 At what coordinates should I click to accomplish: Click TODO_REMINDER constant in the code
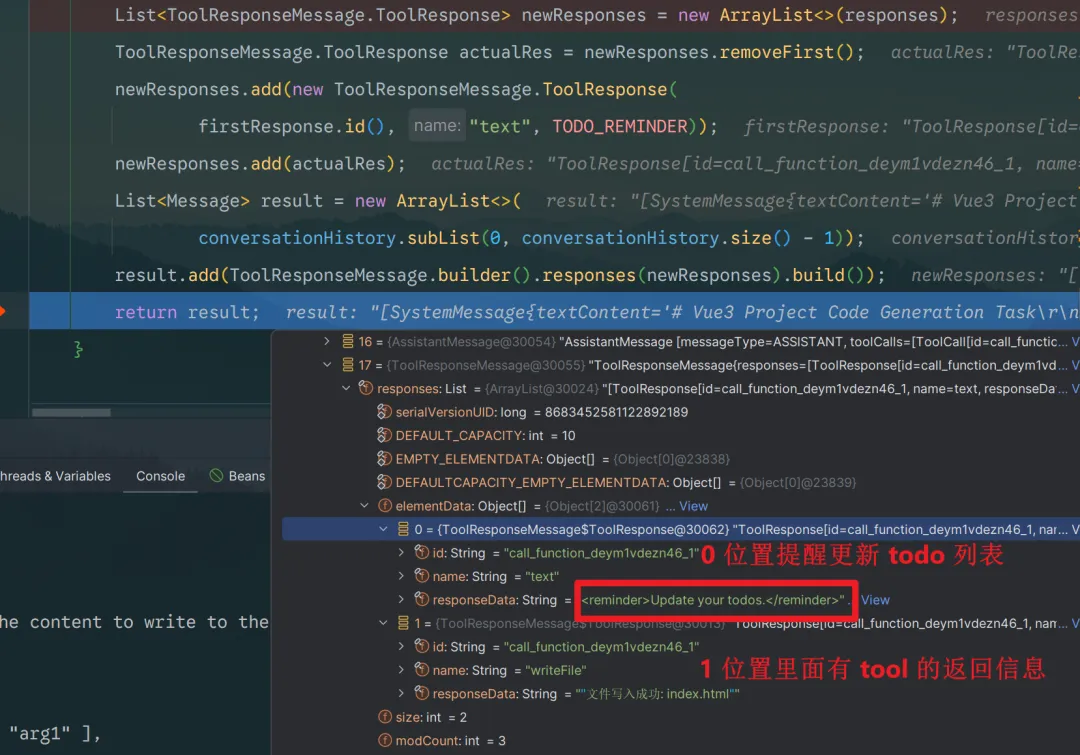tap(619, 126)
